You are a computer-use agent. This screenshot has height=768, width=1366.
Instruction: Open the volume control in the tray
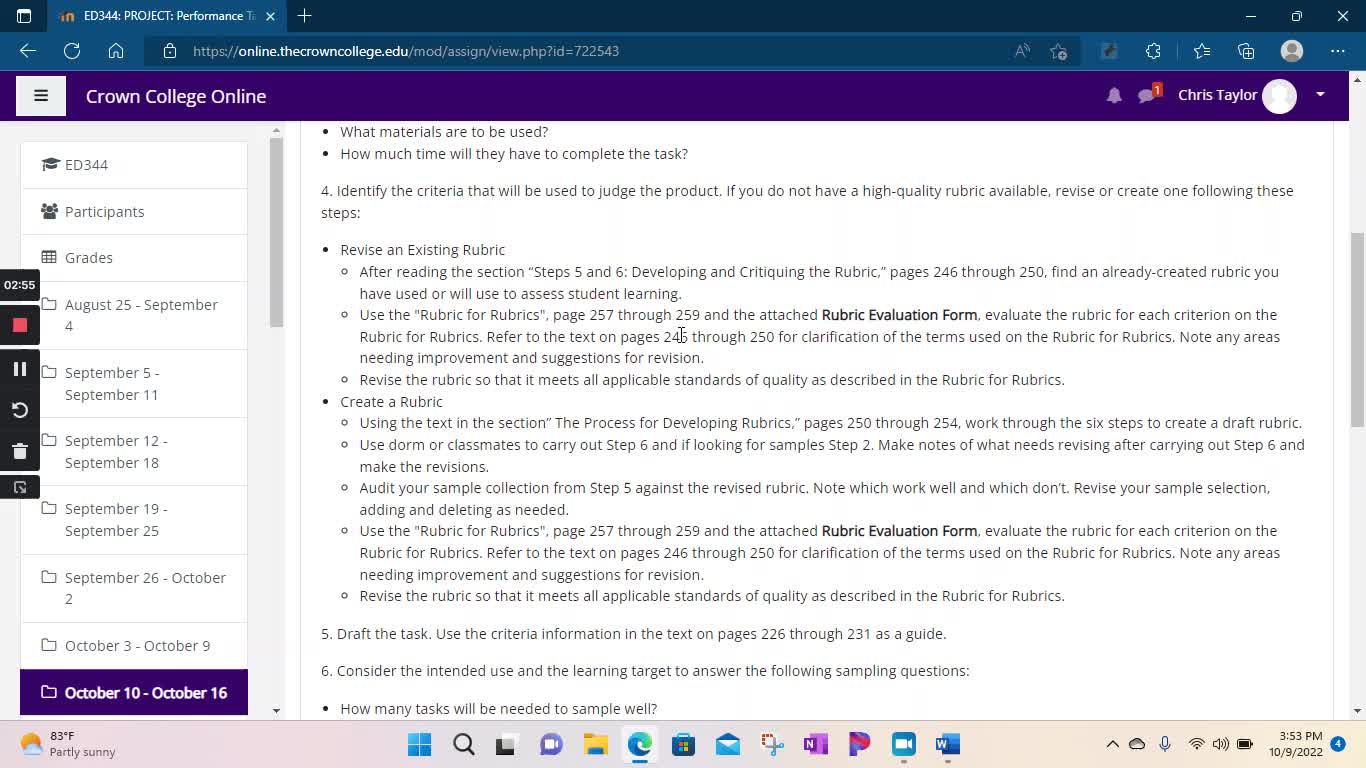(x=1221, y=744)
